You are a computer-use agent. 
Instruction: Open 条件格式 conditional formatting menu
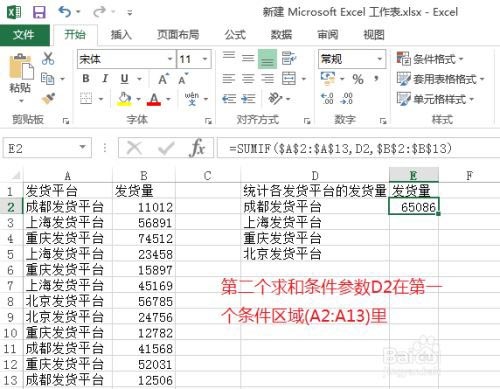430,59
